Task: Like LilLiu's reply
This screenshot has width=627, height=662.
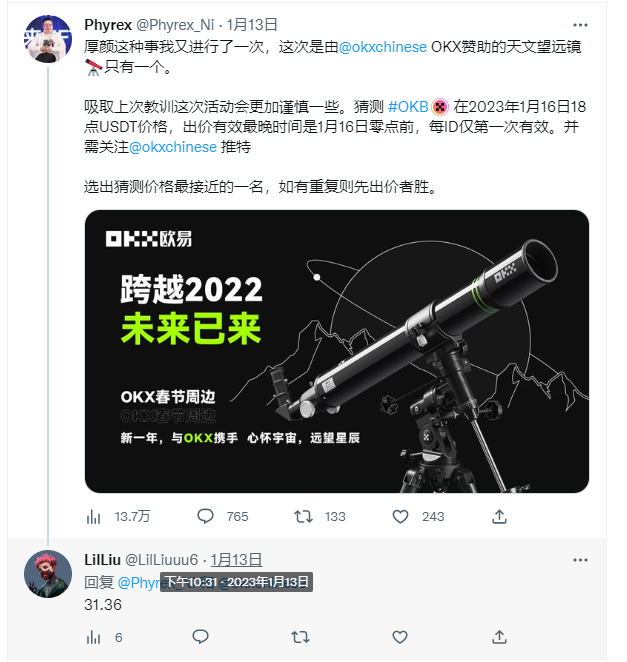Action: click(x=400, y=637)
